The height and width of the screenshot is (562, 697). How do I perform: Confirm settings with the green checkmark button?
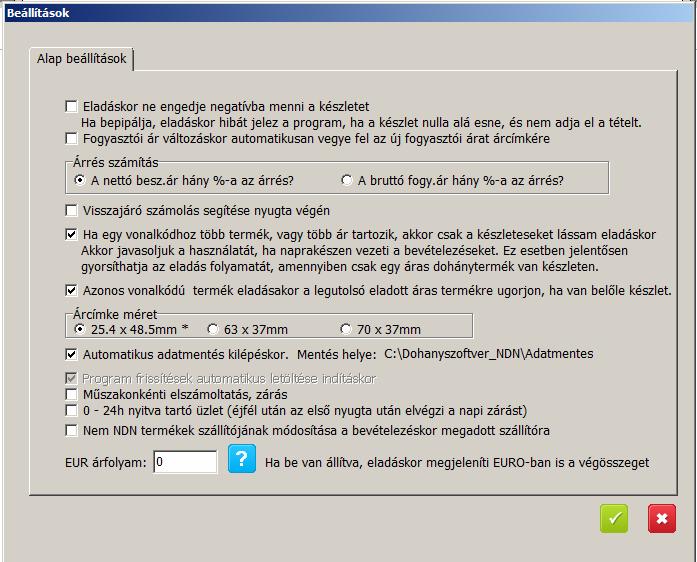pos(614,518)
